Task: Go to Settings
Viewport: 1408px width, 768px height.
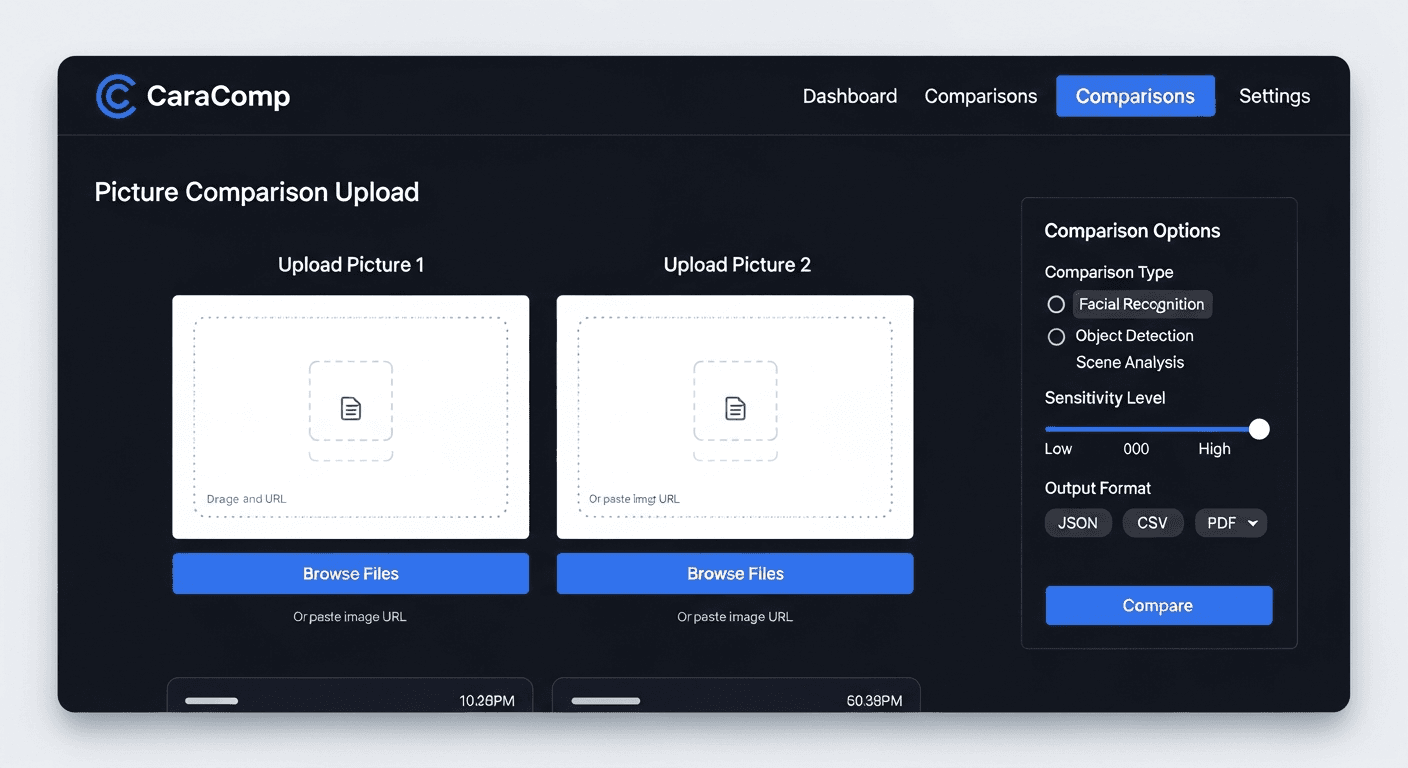Action: [1274, 95]
